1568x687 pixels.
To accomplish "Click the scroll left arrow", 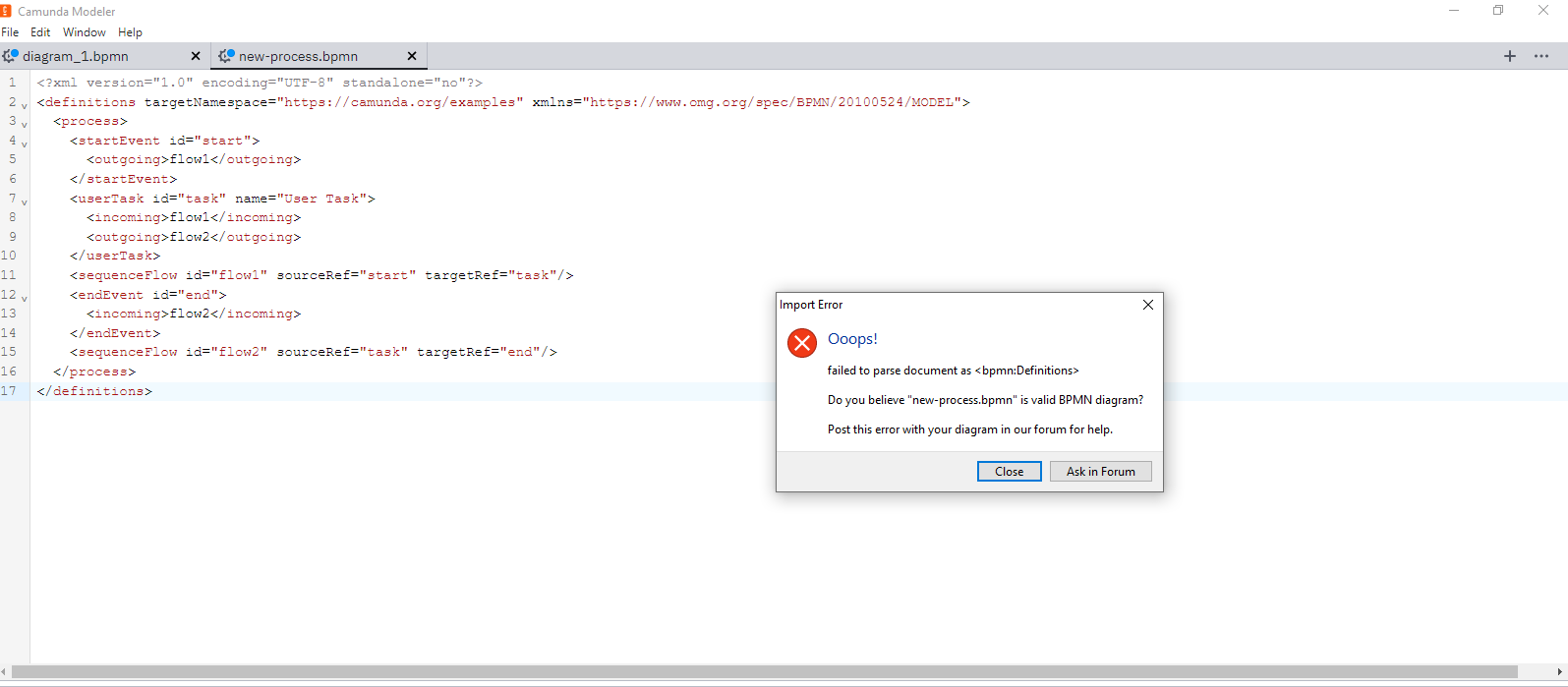I will [5, 672].
